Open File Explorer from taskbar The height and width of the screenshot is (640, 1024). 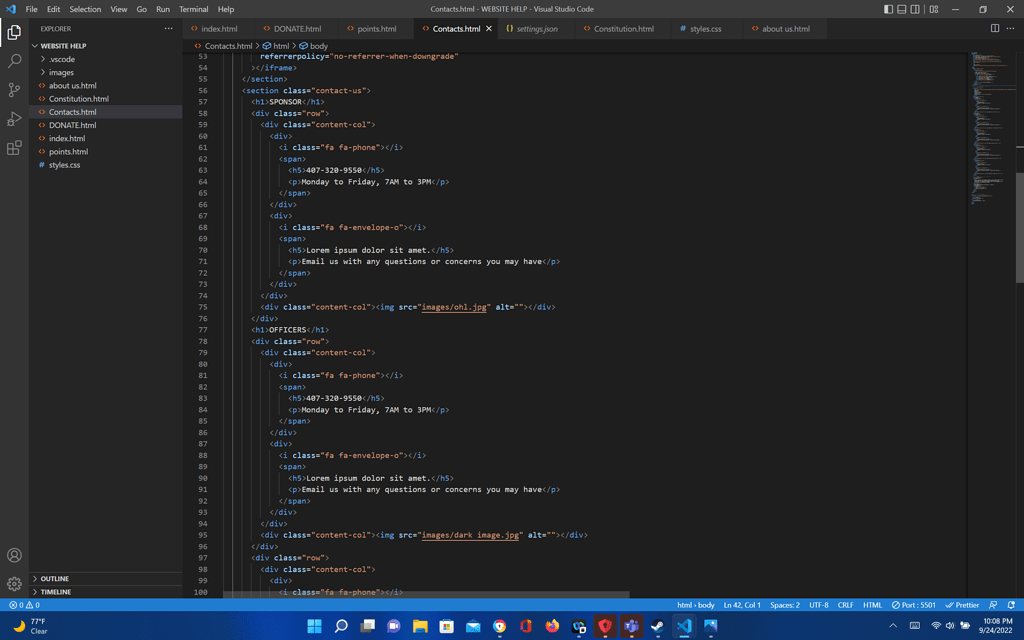[420, 626]
